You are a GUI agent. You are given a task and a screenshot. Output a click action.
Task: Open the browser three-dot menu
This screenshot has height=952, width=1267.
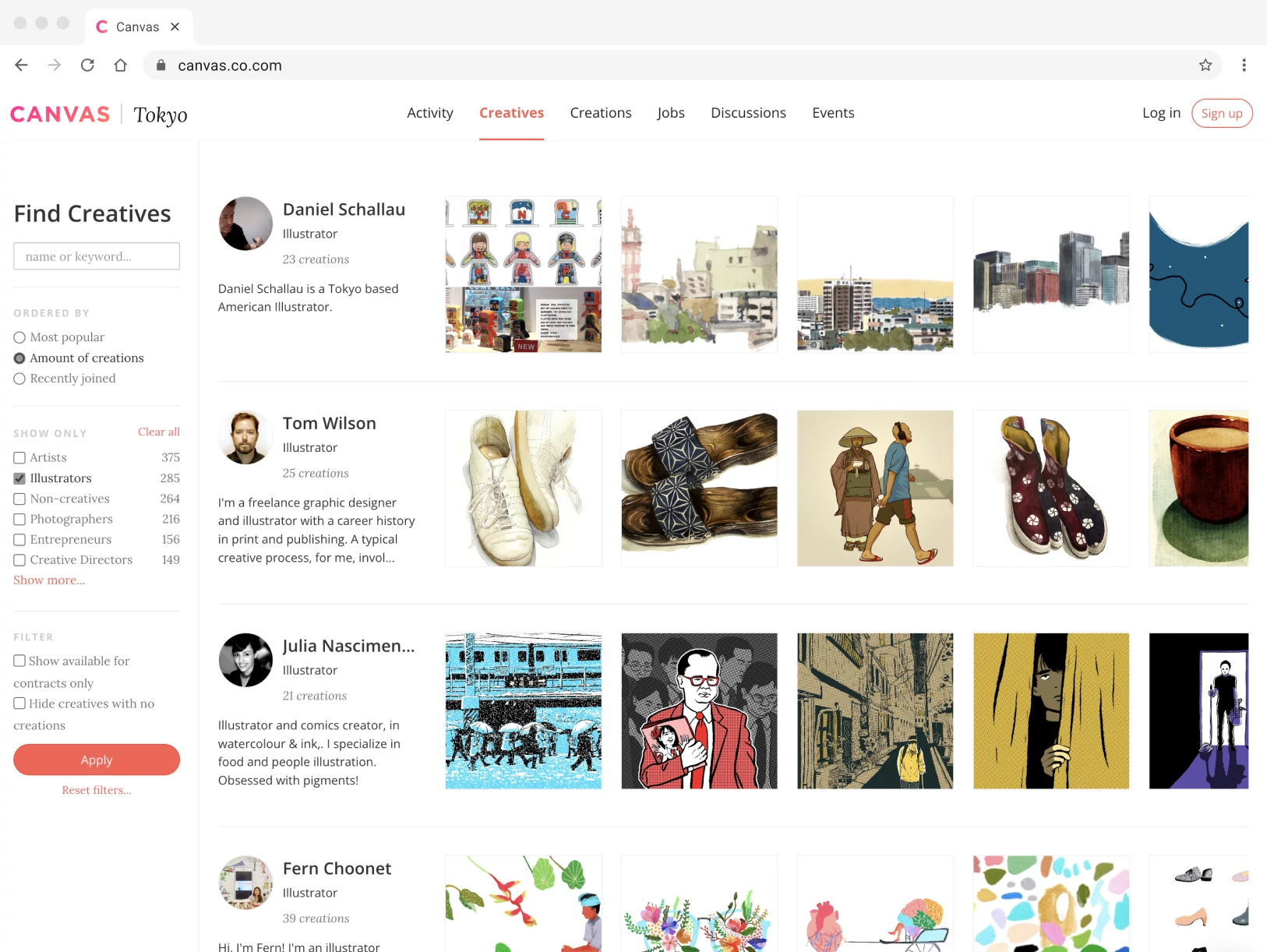pos(1244,65)
